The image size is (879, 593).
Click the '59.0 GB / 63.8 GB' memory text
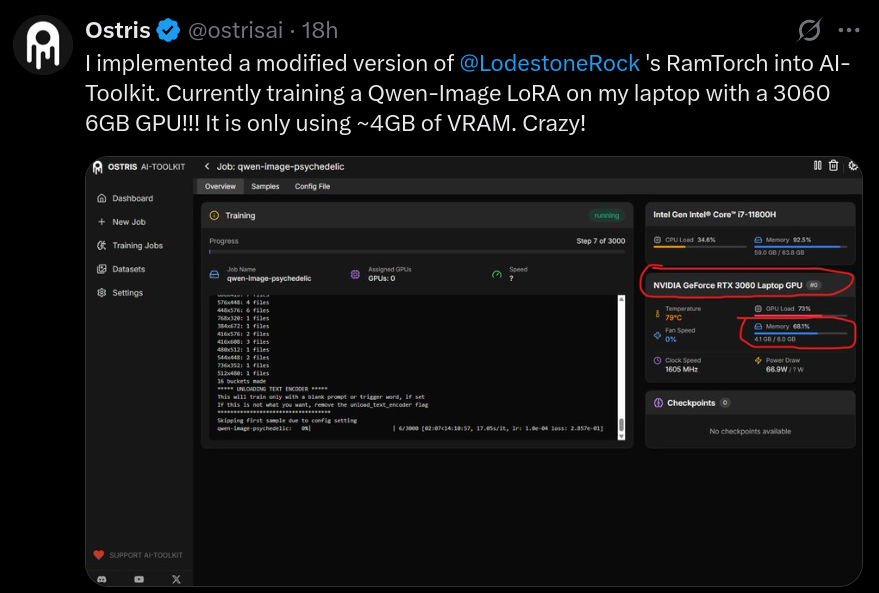779,253
